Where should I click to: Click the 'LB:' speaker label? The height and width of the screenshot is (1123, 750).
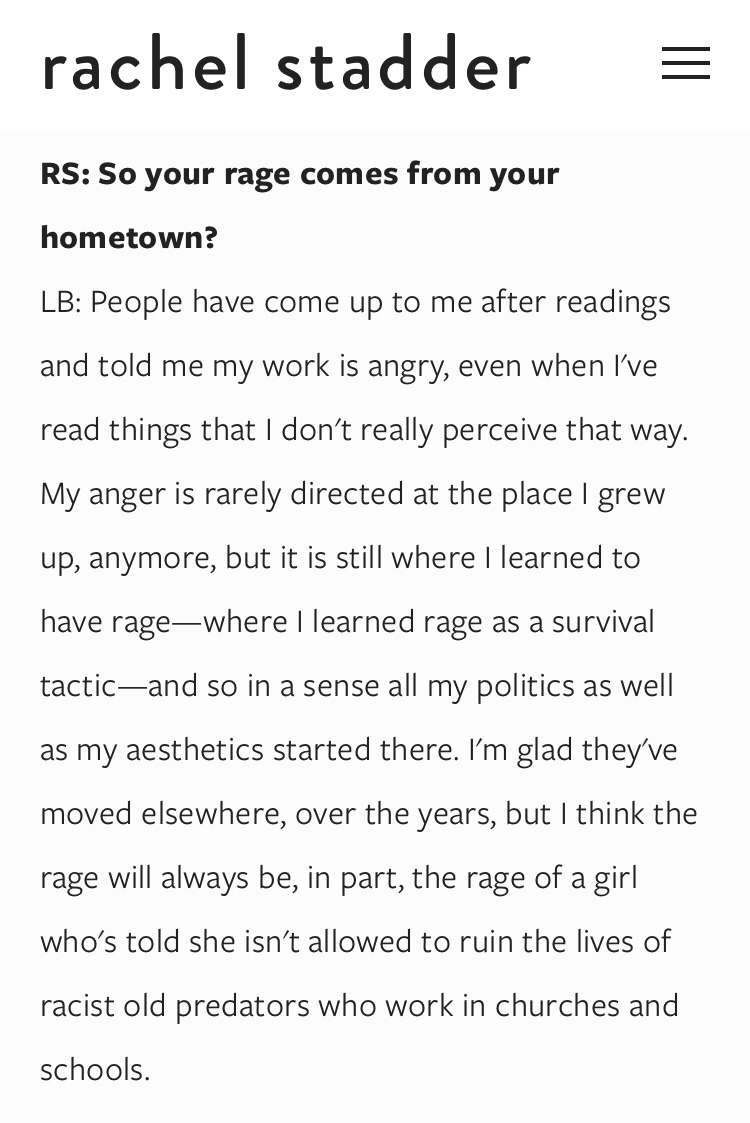click(60, 302)
